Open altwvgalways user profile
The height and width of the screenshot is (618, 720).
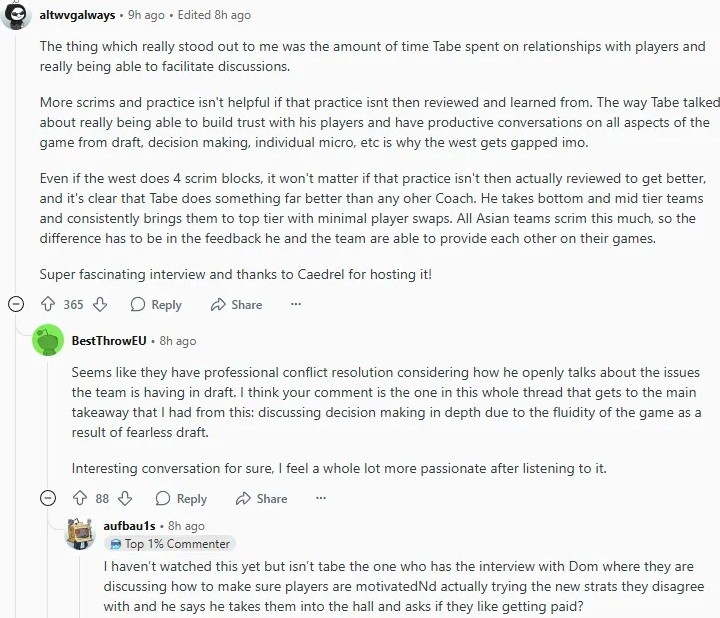tap(78, 16)
